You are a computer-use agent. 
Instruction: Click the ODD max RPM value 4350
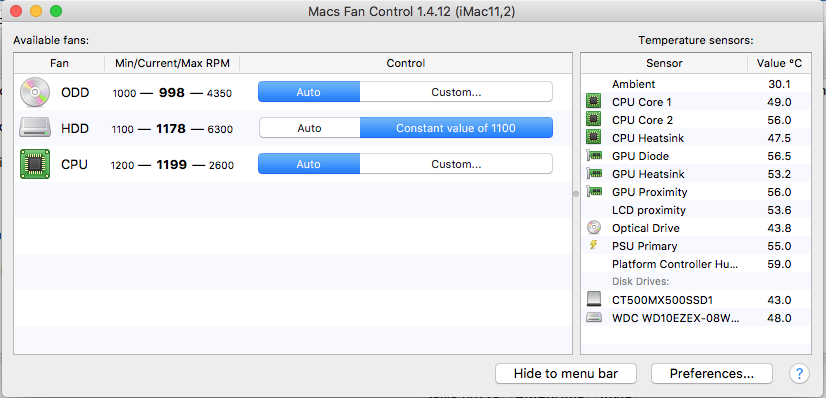pyautogui.click(x=219, y=93)
